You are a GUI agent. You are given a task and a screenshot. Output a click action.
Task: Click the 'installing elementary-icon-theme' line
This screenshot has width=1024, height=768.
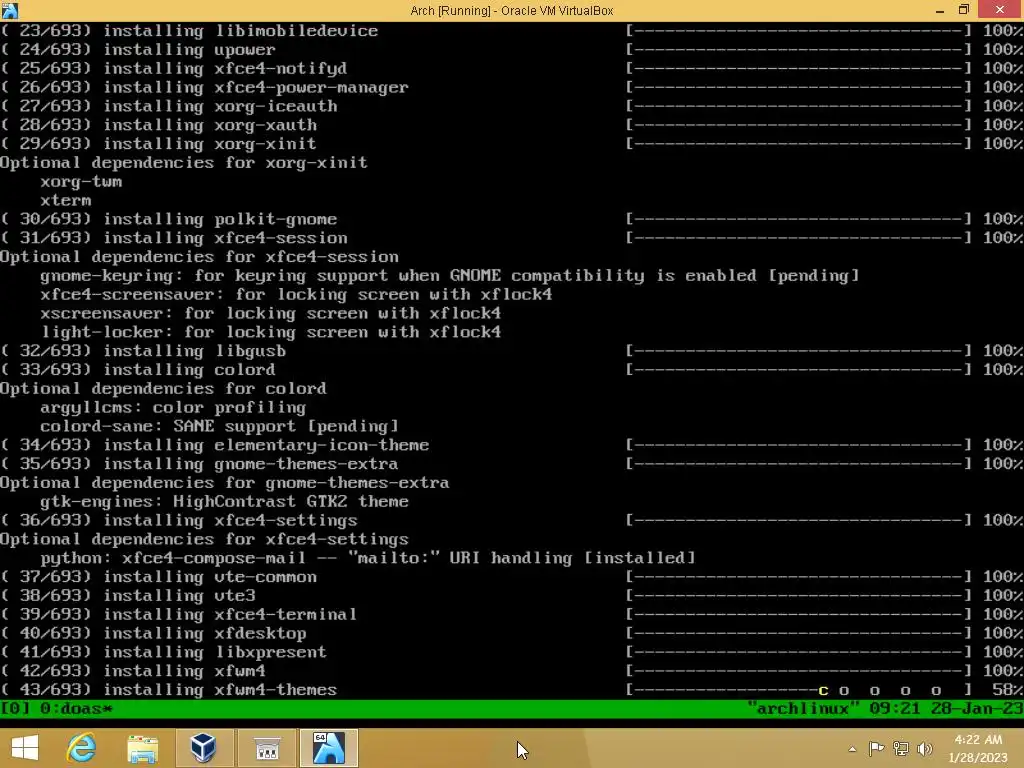(x=215, y=445)
